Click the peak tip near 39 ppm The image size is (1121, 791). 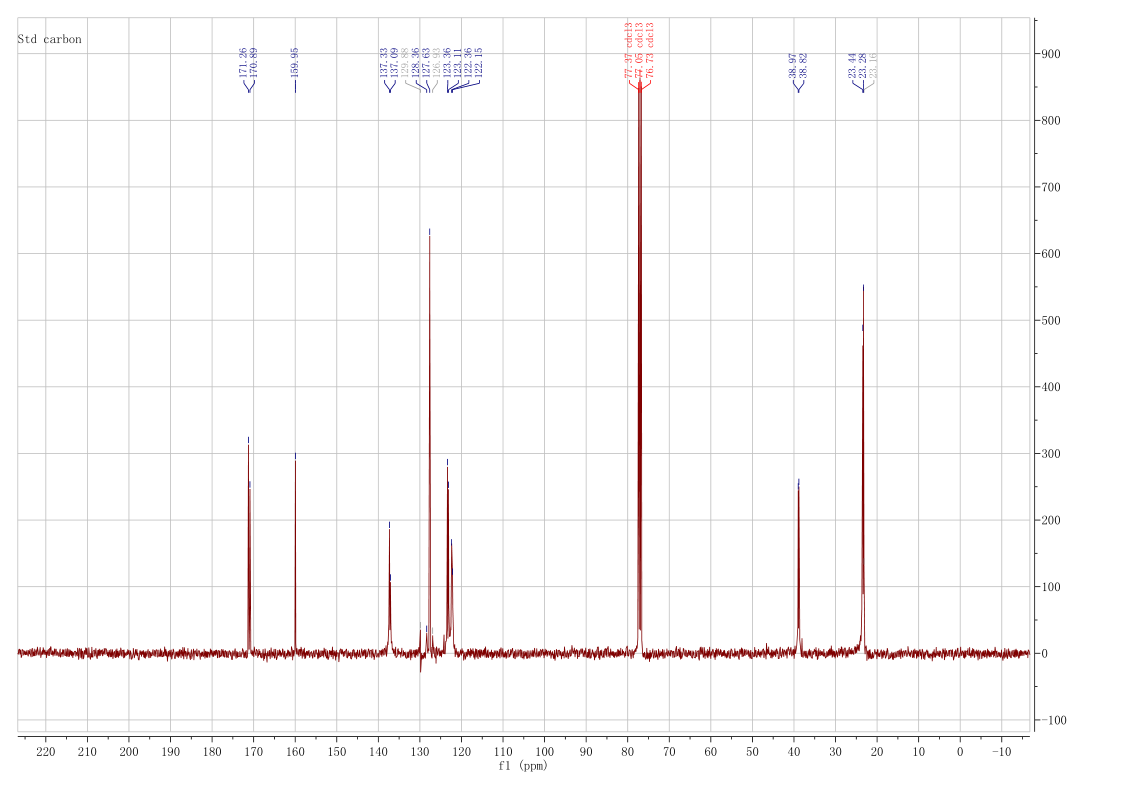point(798,482)
